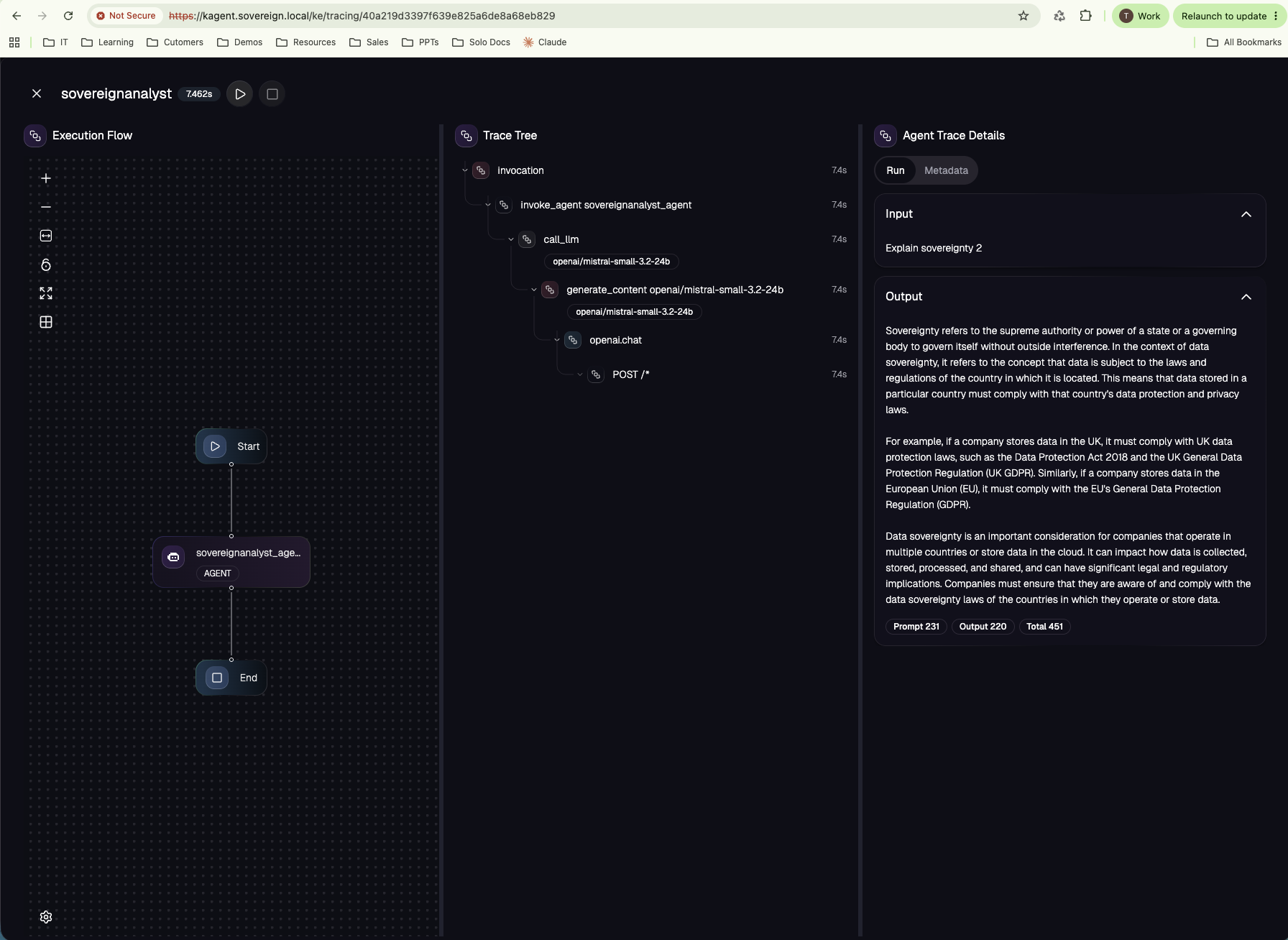The image size is (1288, 940).
Task: Select the invocation span
Action: pyautogui.click(x=520, y=170)
